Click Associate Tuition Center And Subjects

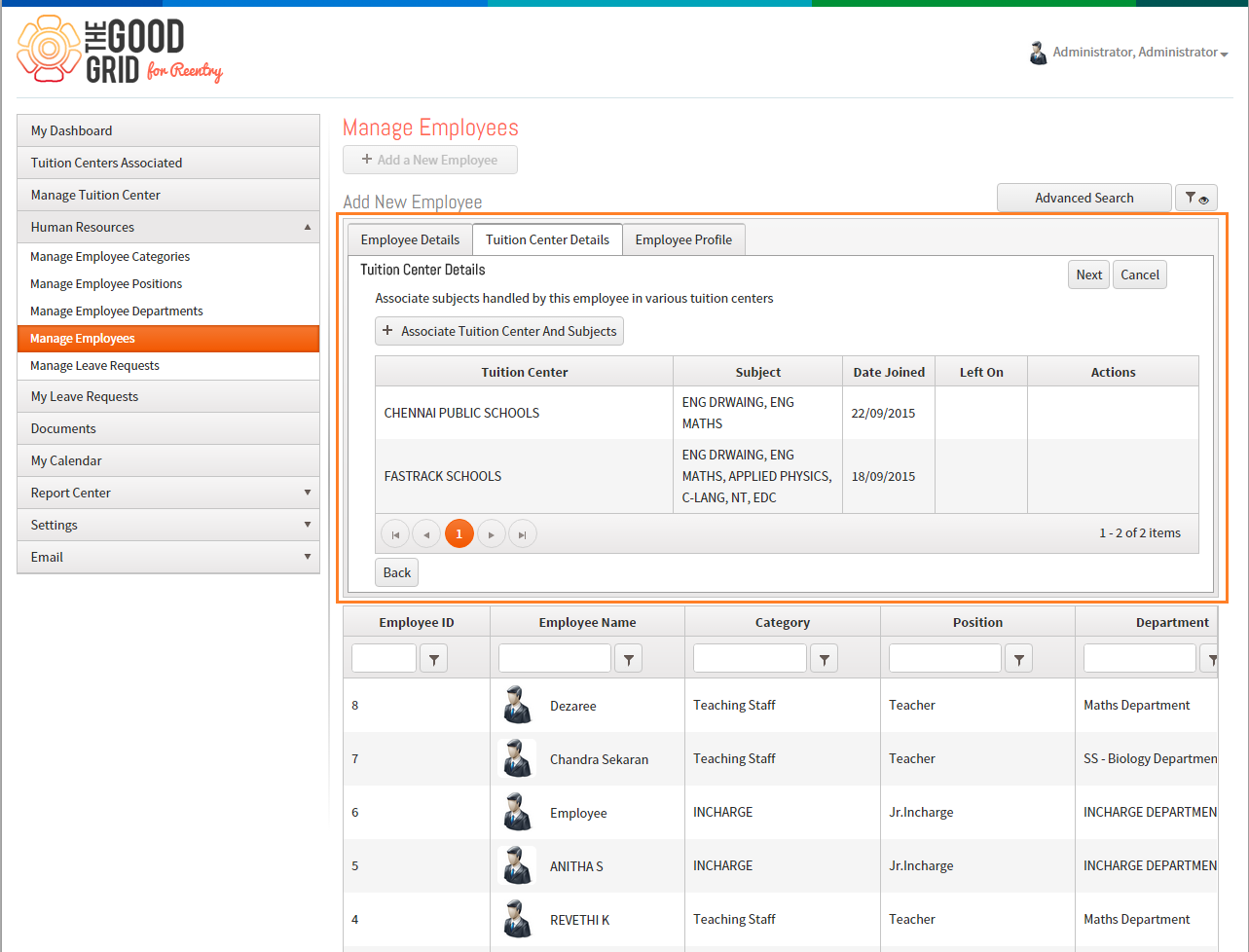[499, 331]
